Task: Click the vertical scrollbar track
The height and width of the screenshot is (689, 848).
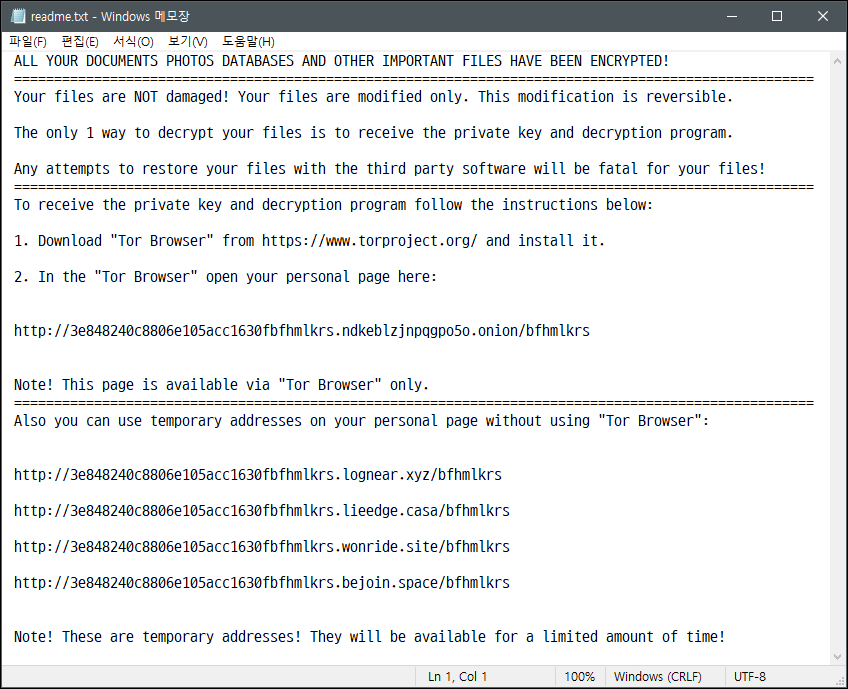Action: tap(837, 359)
